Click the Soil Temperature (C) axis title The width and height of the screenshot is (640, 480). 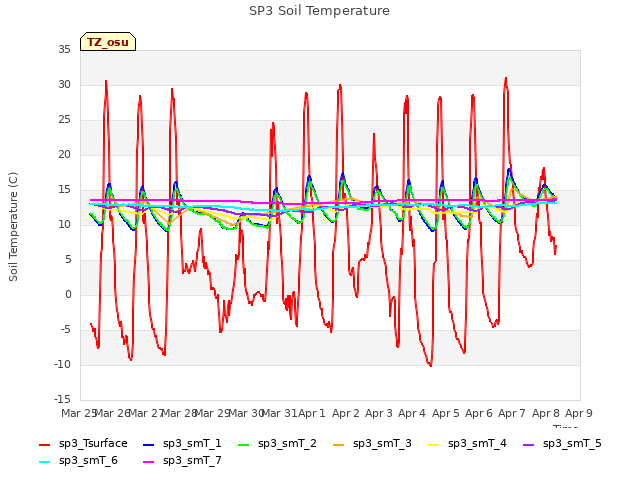pyautogui.click(x=13, y=227)
